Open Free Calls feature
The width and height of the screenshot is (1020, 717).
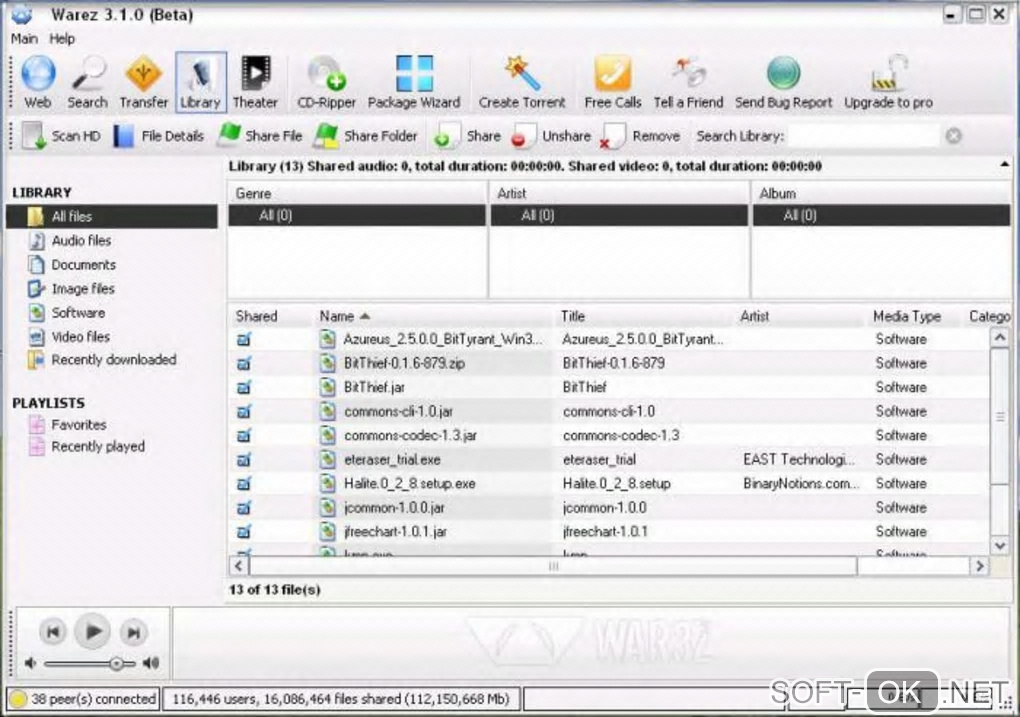tap(613, 82)
